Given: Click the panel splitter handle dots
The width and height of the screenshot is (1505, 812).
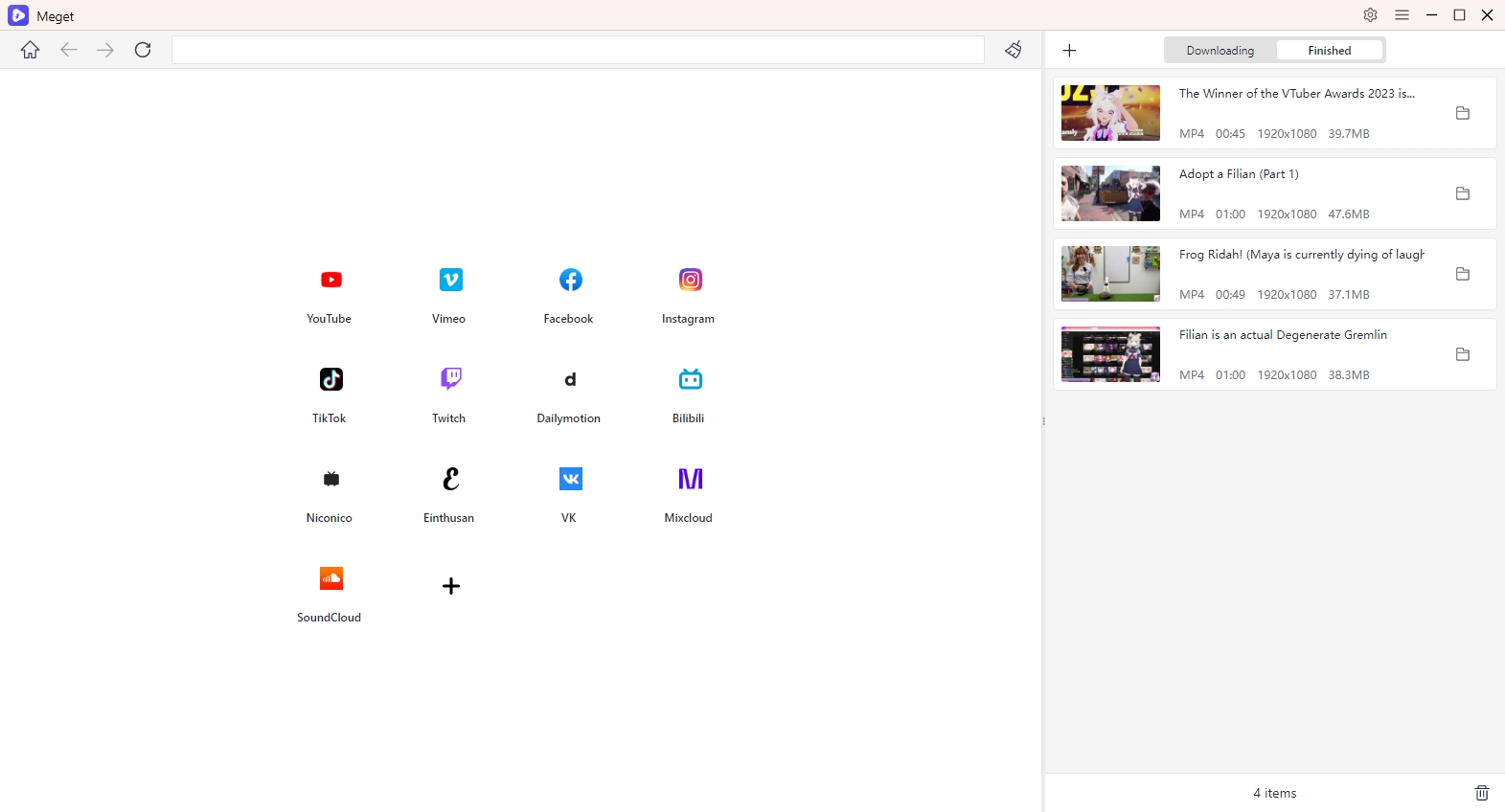Looking at the screenshot, I should (x=1043, y=421).
